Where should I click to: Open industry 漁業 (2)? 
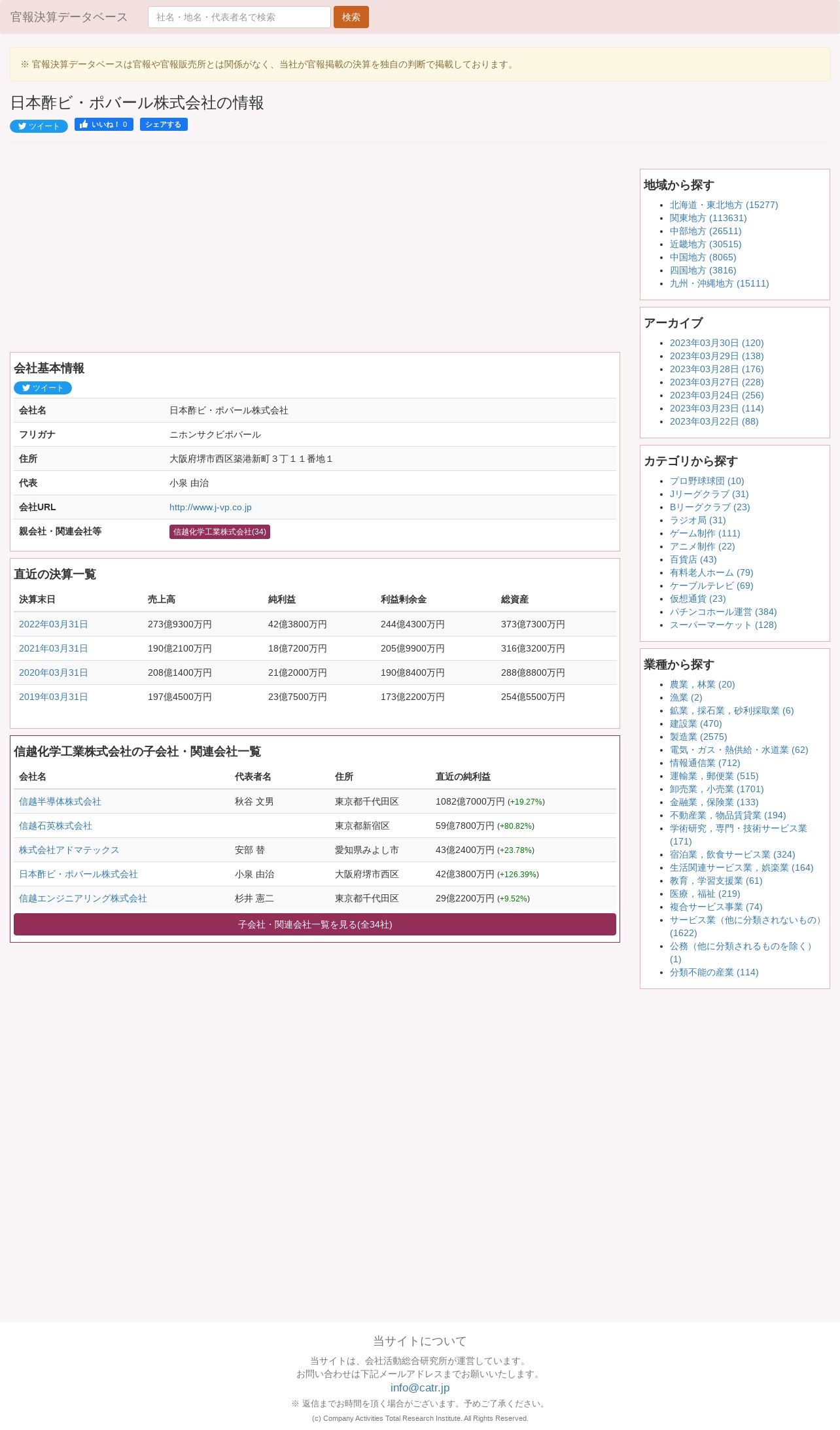point(686,698)
